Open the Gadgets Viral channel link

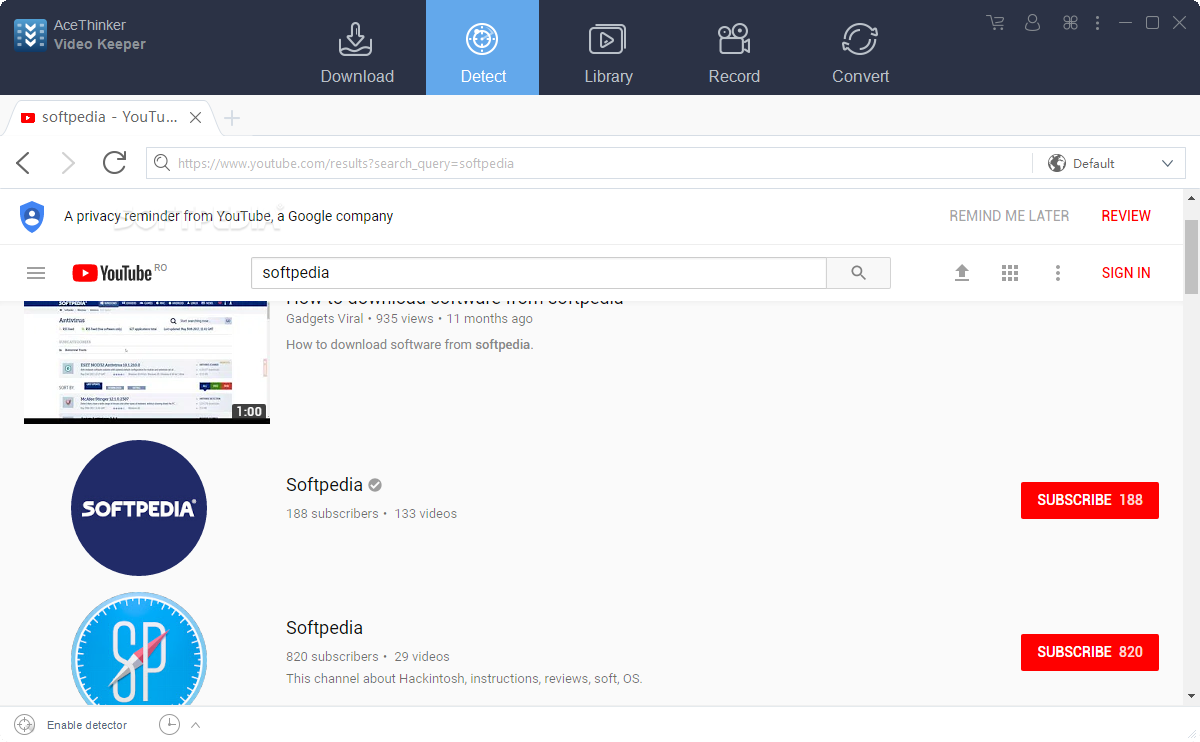[326, 319]
